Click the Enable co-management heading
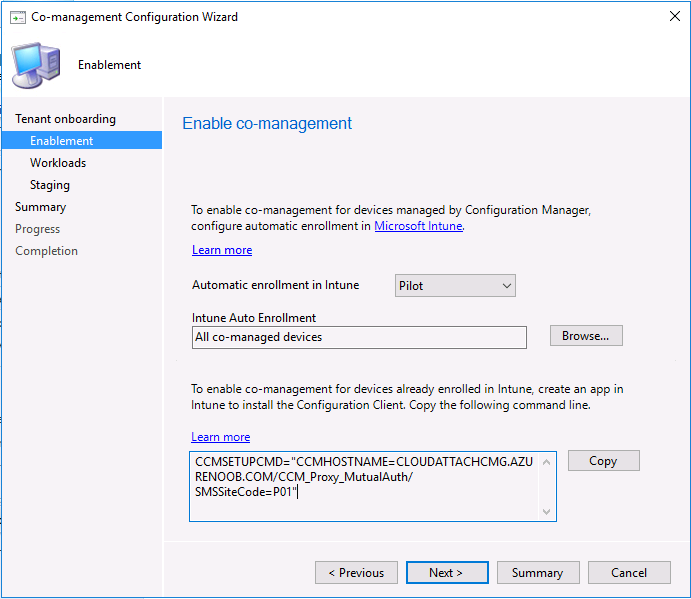The width and height of the screenshot is (691, 599). (267, 123)
